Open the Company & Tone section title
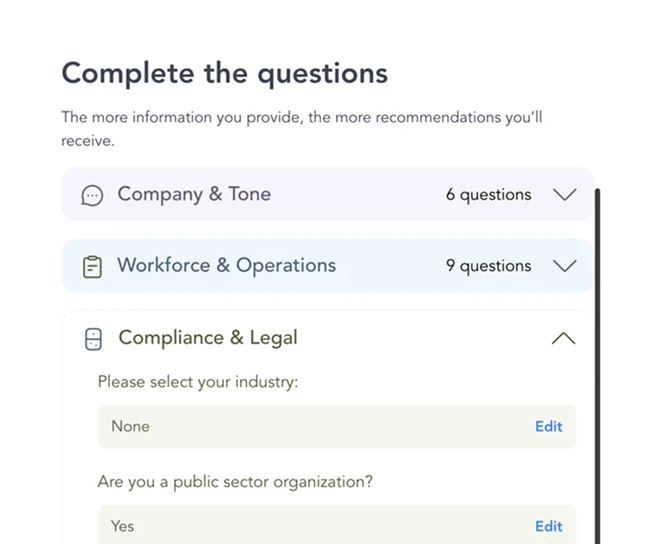 (x=194, y=194)
